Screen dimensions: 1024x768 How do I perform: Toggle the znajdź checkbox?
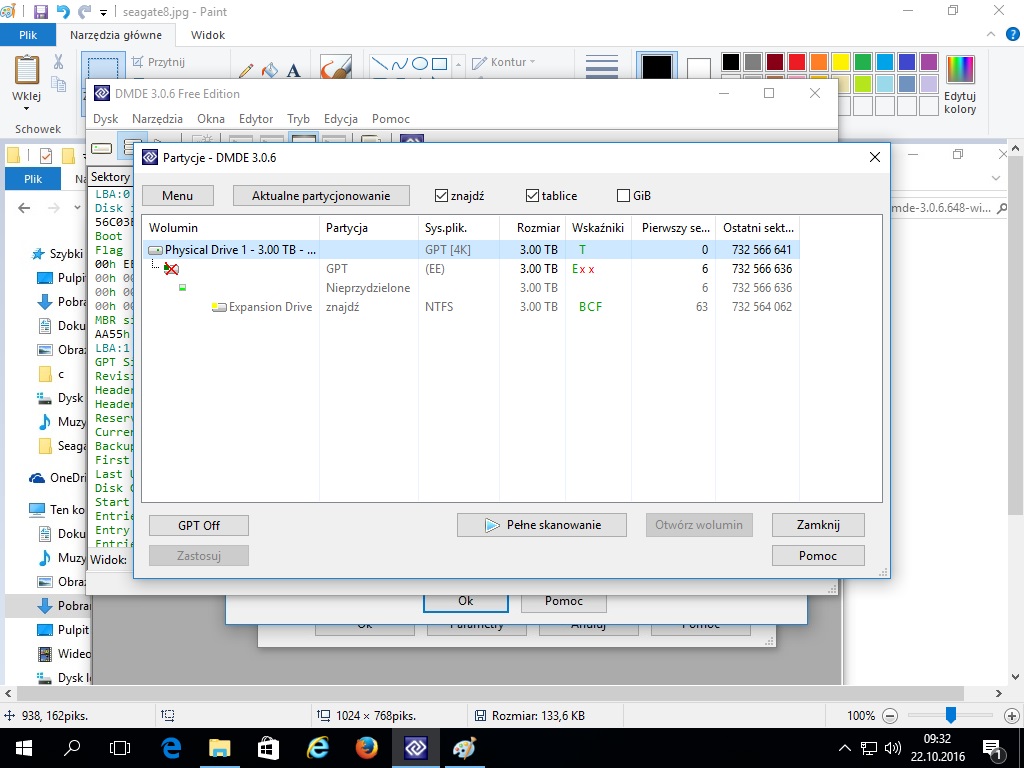click(441, 196)
